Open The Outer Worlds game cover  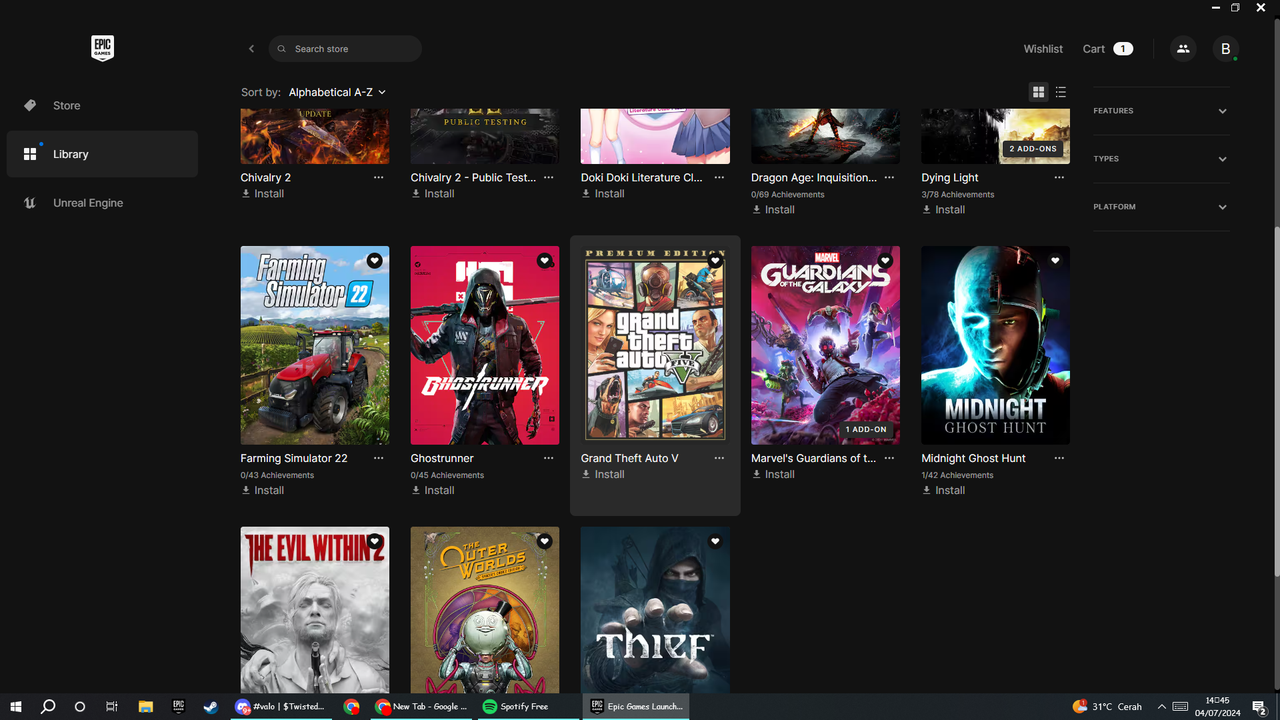tap(485, 610)
